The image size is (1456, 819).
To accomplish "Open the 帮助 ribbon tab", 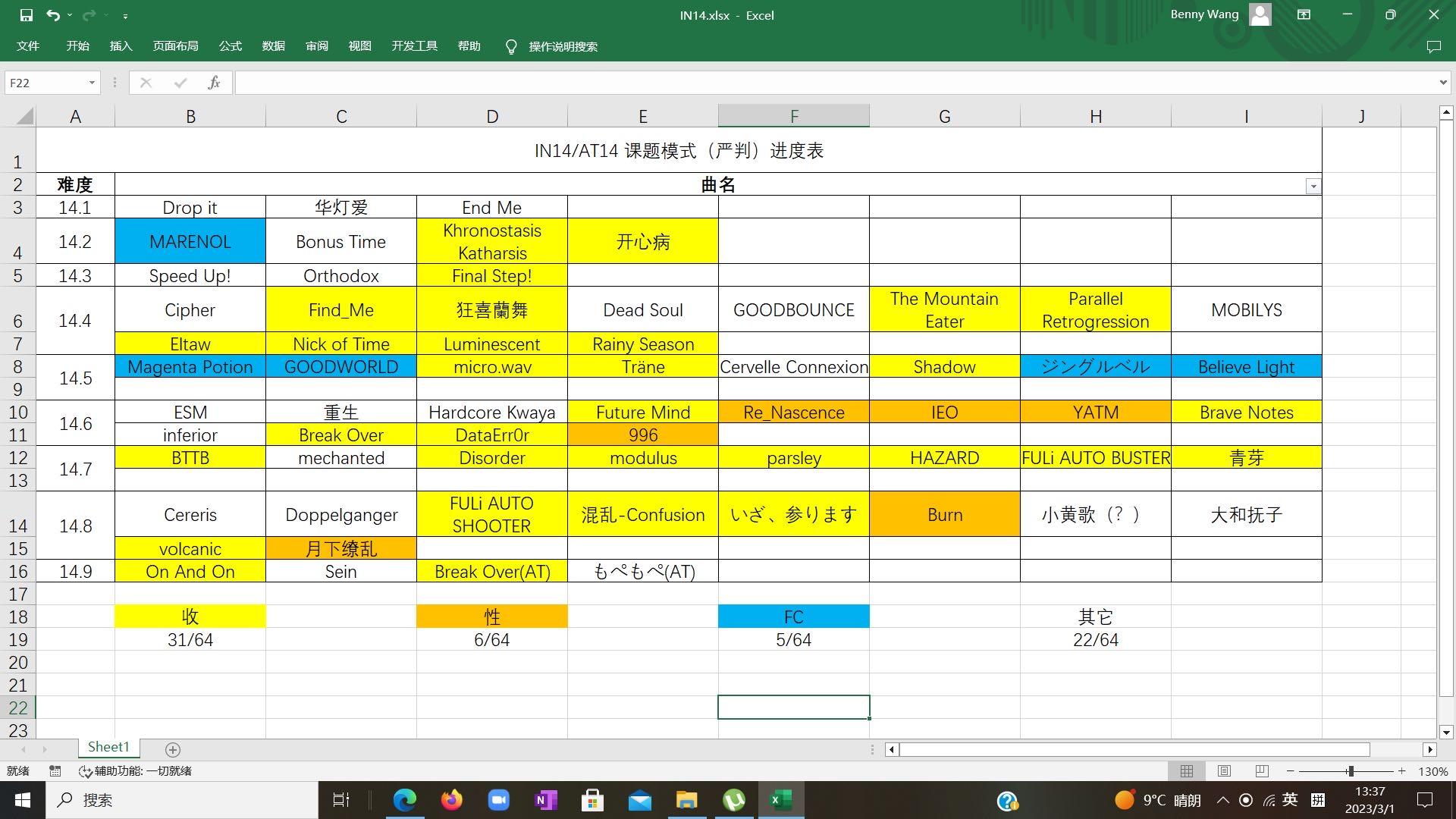I will tap(469, 46).
